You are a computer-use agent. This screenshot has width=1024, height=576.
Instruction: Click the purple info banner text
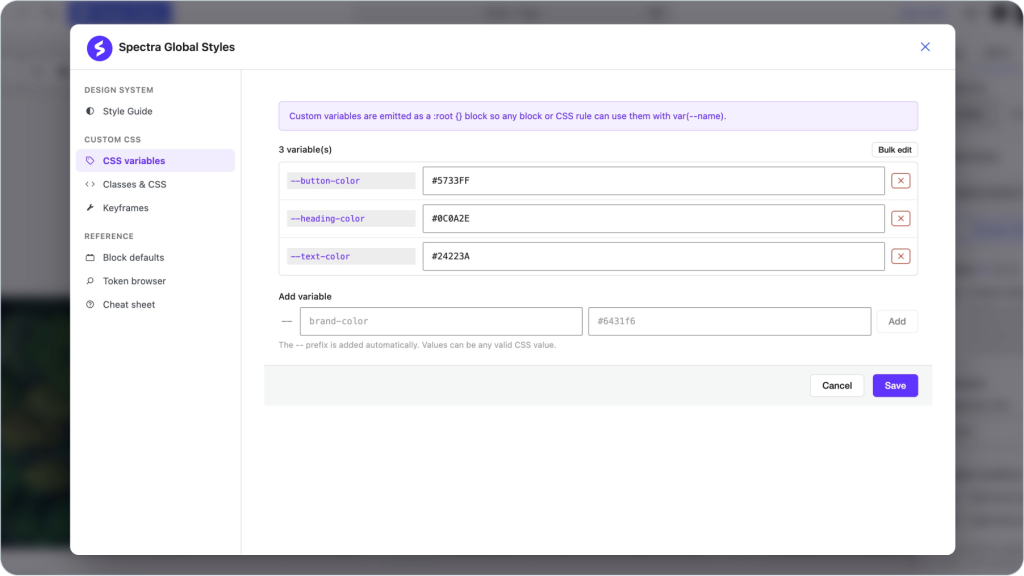pos(507,116)
